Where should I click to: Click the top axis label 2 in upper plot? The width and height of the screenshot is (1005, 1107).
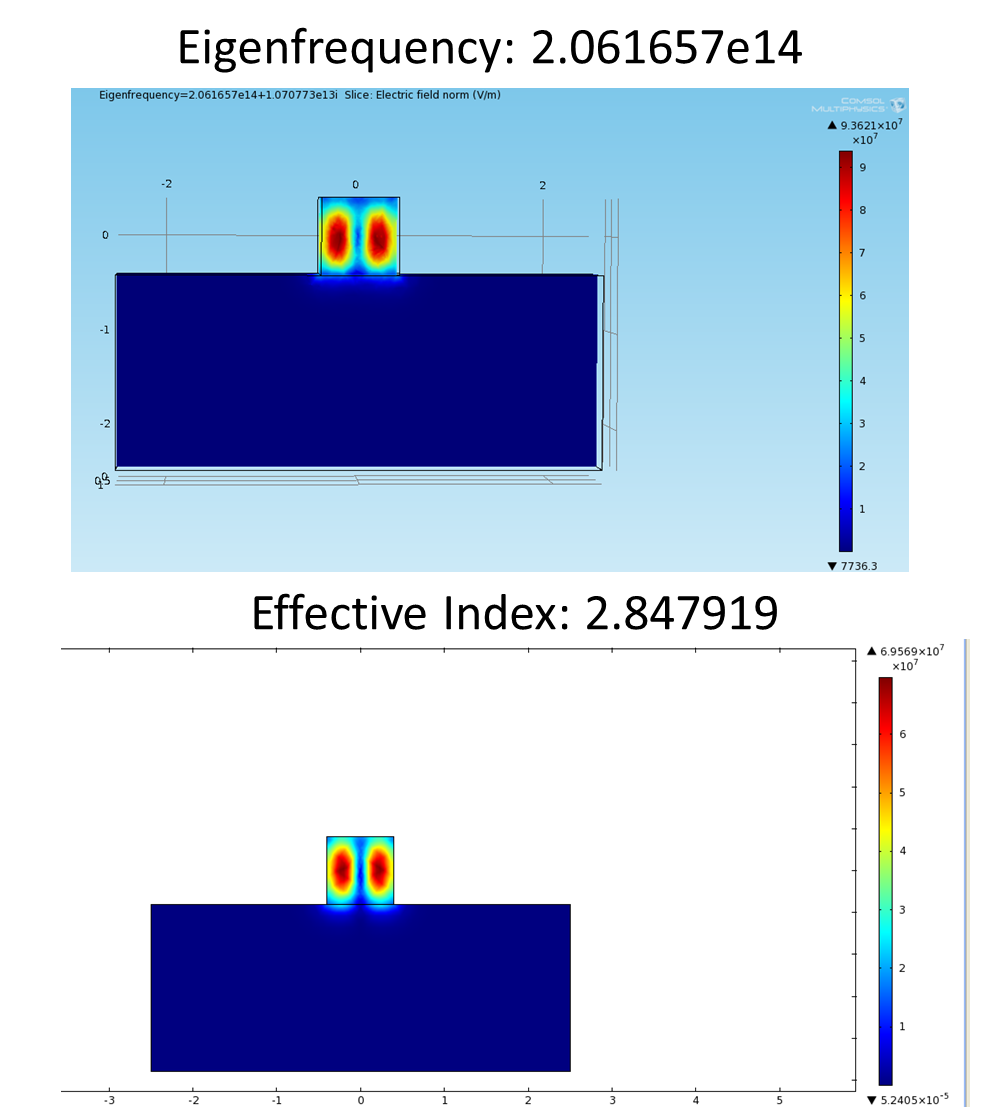click(542, 185)
